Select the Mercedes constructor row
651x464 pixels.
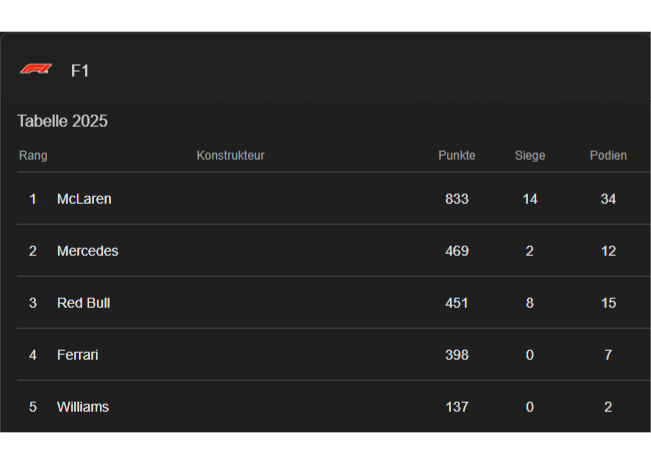coord(87,251)
